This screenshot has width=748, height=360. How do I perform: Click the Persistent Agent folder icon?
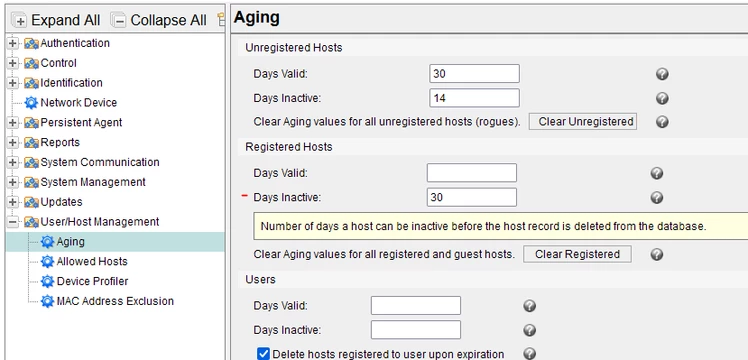[x=31, y=123]
